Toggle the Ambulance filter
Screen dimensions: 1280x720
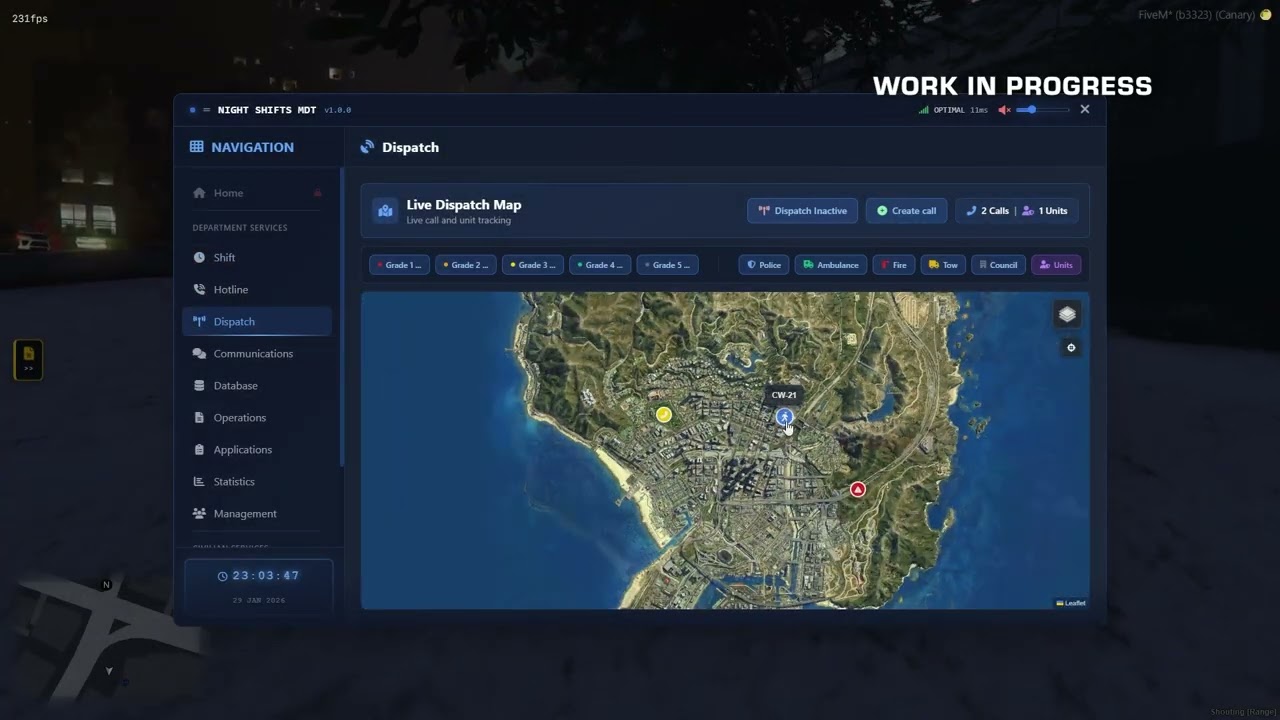coord(831,265)
